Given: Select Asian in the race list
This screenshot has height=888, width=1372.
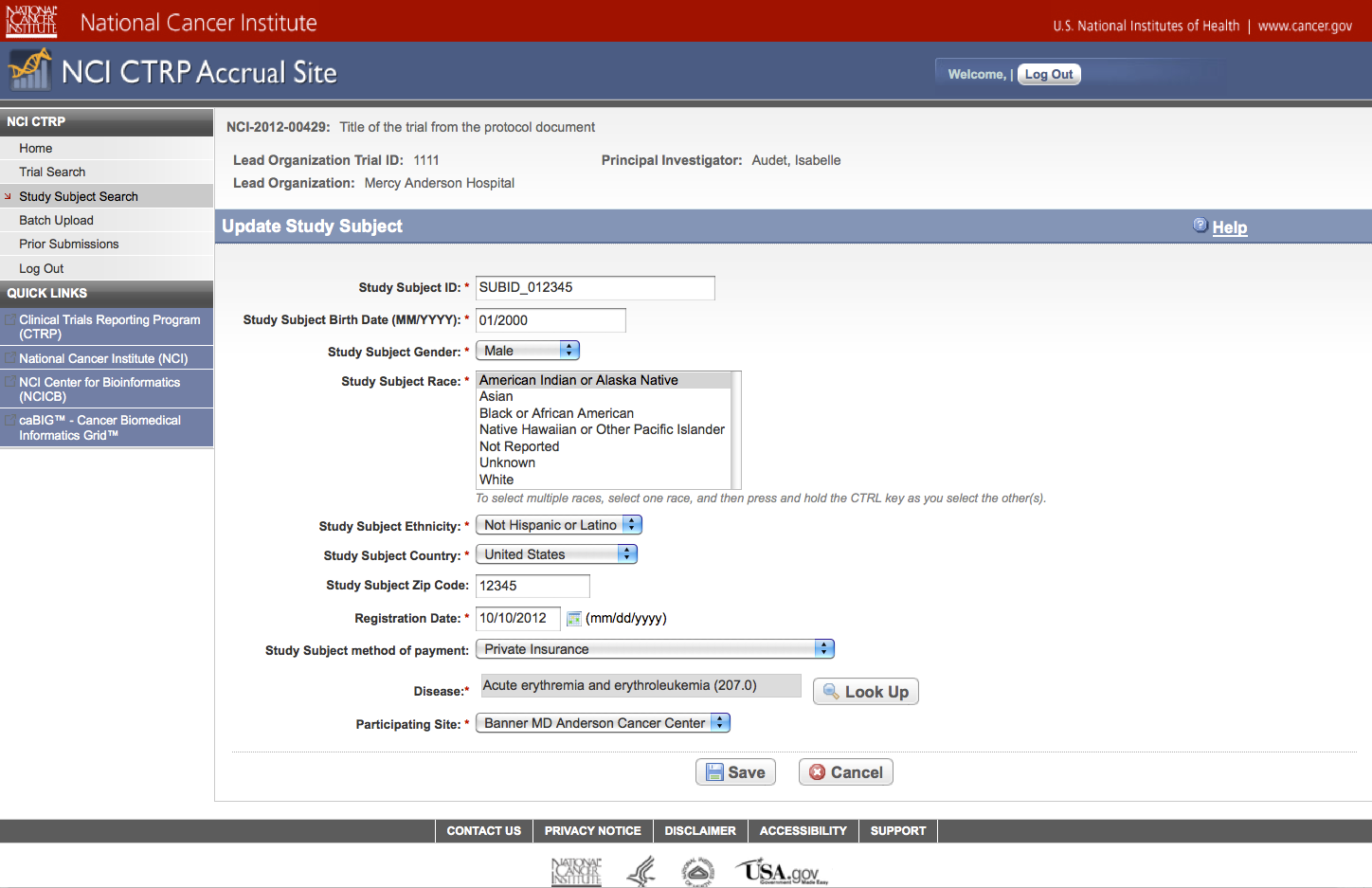Looking at the screenshot, I should tap(496, 397).
